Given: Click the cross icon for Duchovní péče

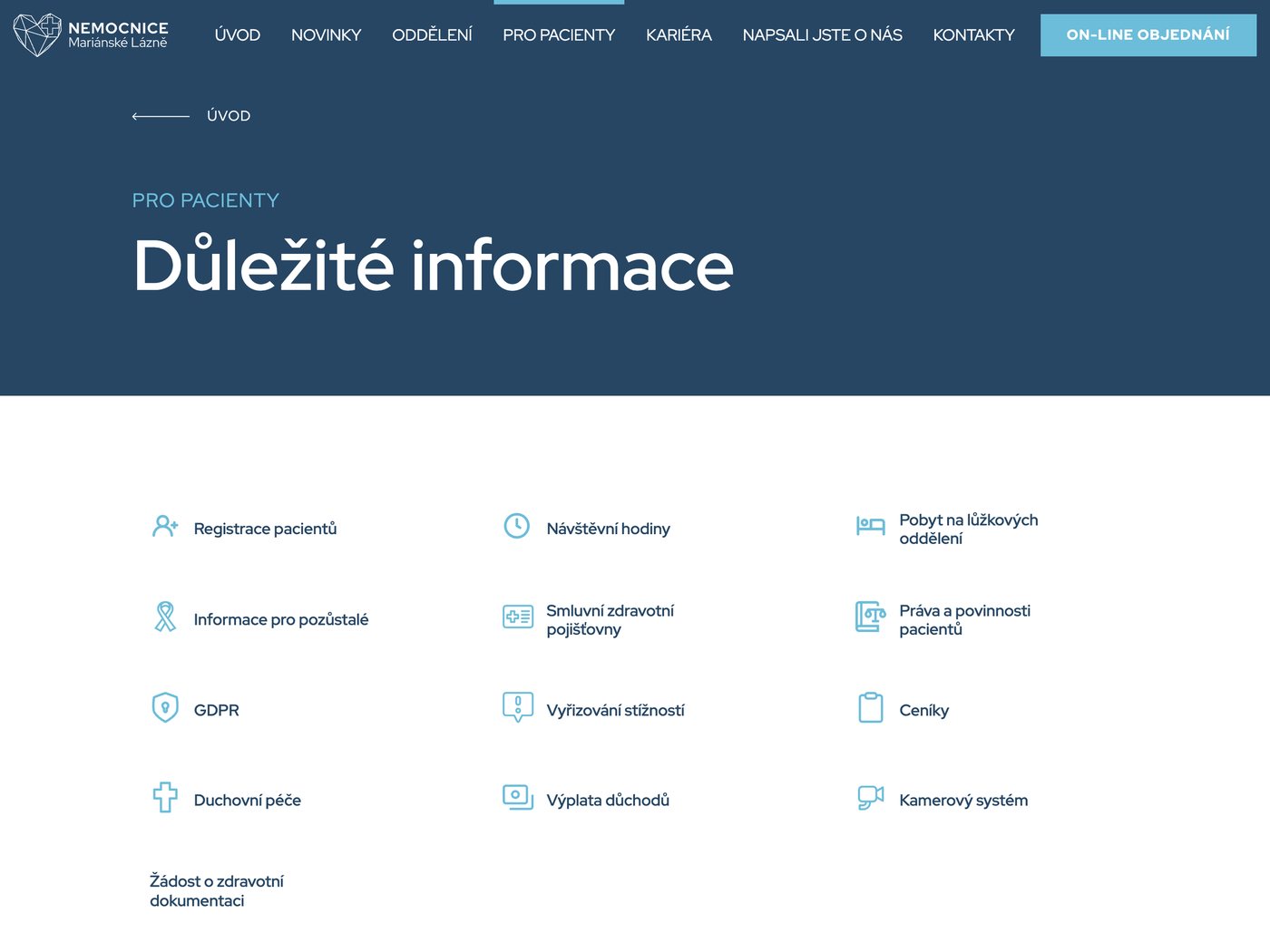Looking at the screenshot, I should tap(165, 797).
